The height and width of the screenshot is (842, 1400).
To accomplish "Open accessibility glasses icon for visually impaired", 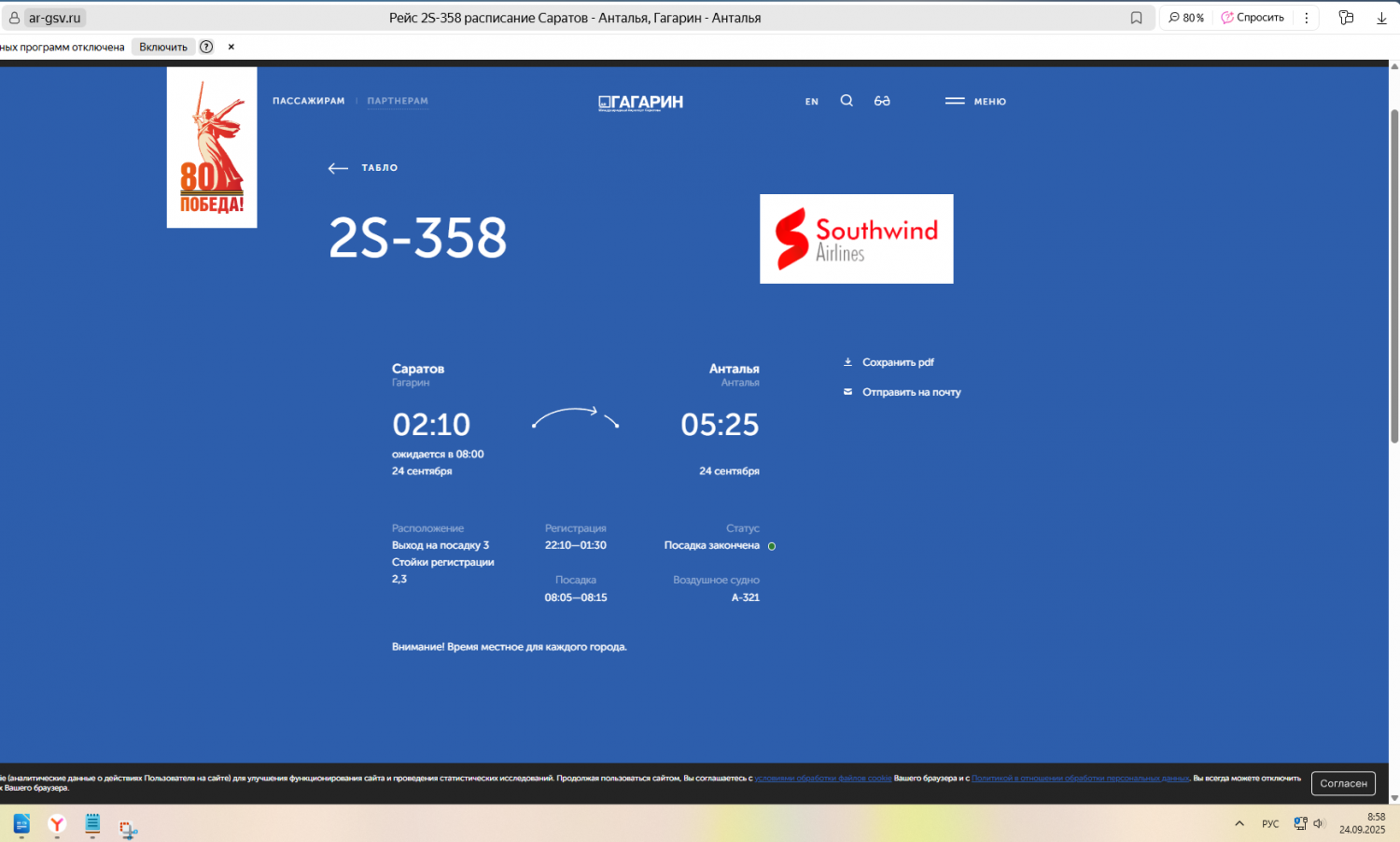I will (x=882, y=101).
